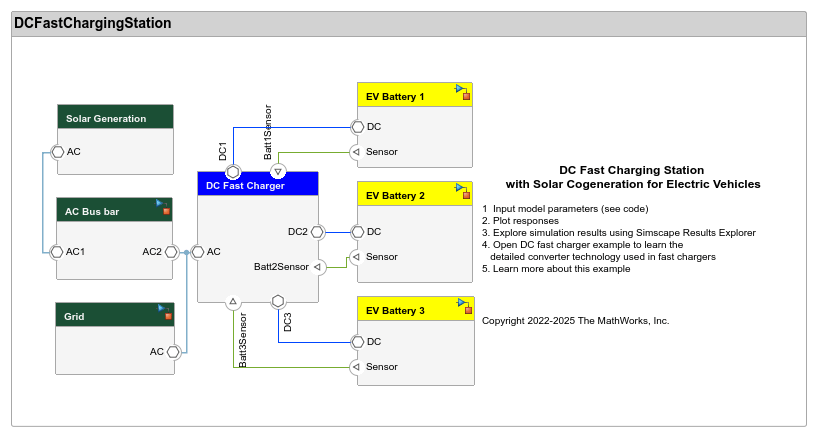Select the blue DC line to EV Battery 1
The width and height of the screenshot is (817, 436).
(292, 127)
